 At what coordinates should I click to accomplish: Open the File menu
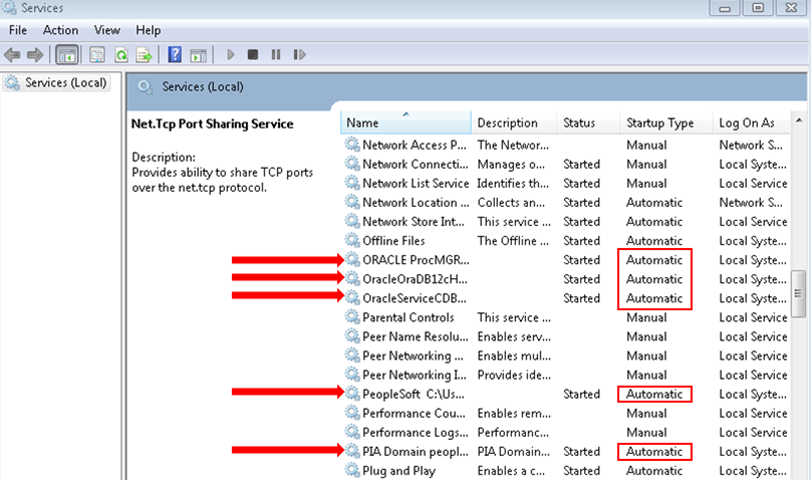[18, 31]
